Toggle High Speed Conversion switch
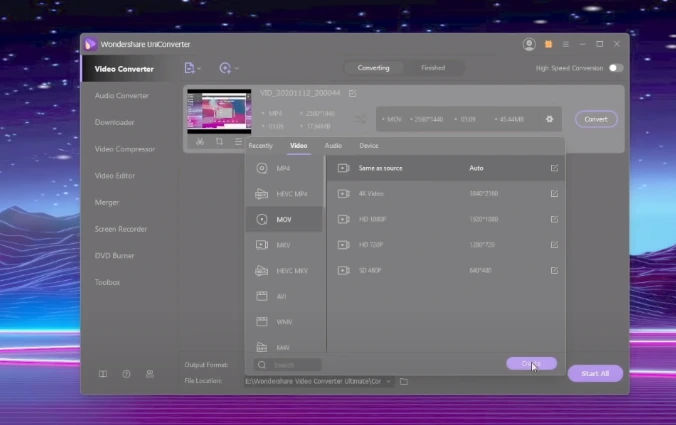676x425 pixels. tap(616, 68)
